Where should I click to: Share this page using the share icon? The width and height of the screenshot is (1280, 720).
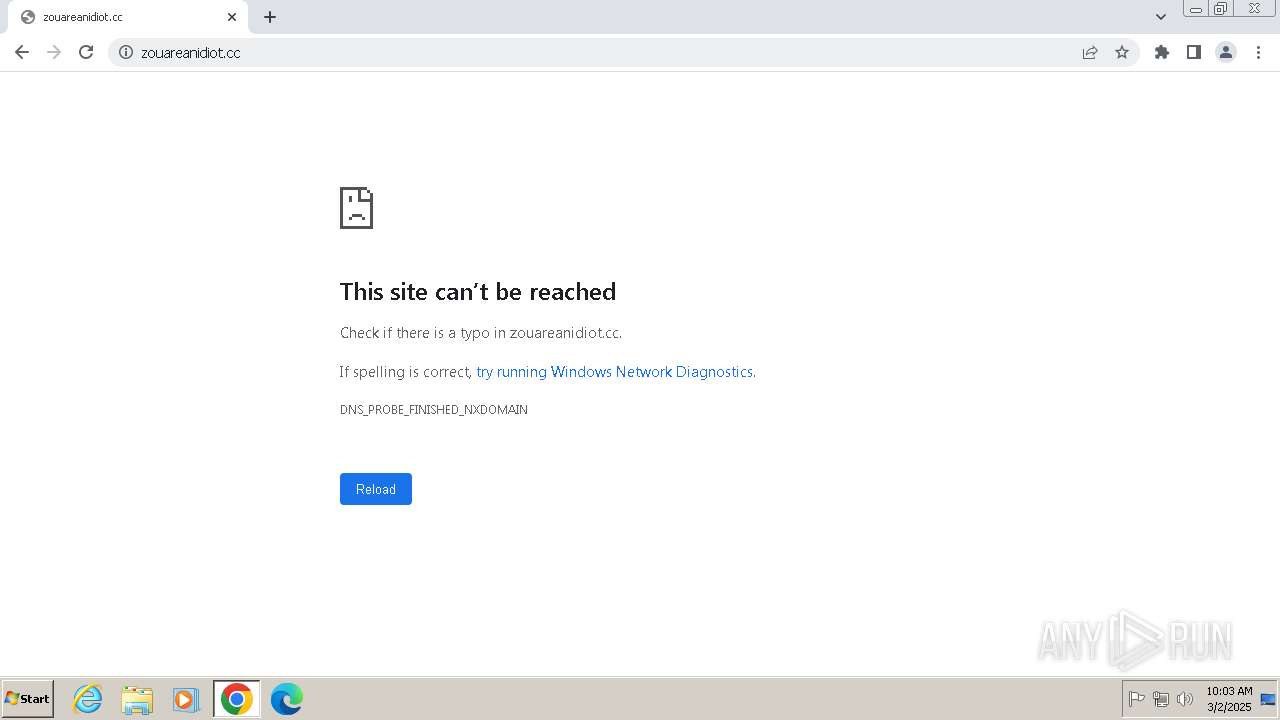coord(1090,52)
